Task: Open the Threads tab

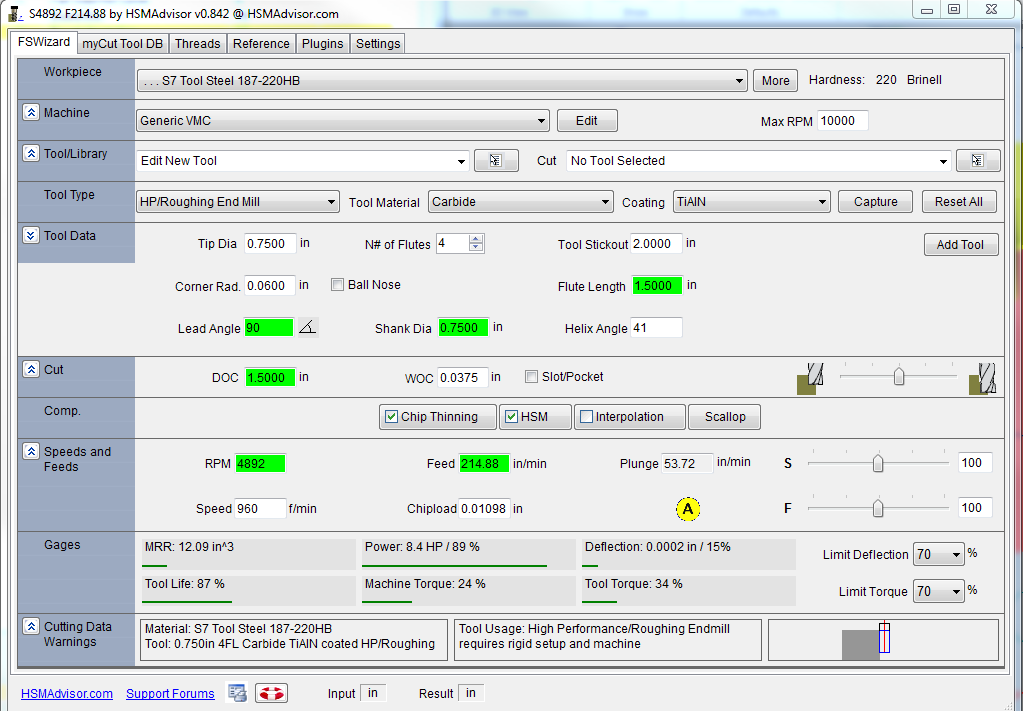Action: [x=197, y=44]
